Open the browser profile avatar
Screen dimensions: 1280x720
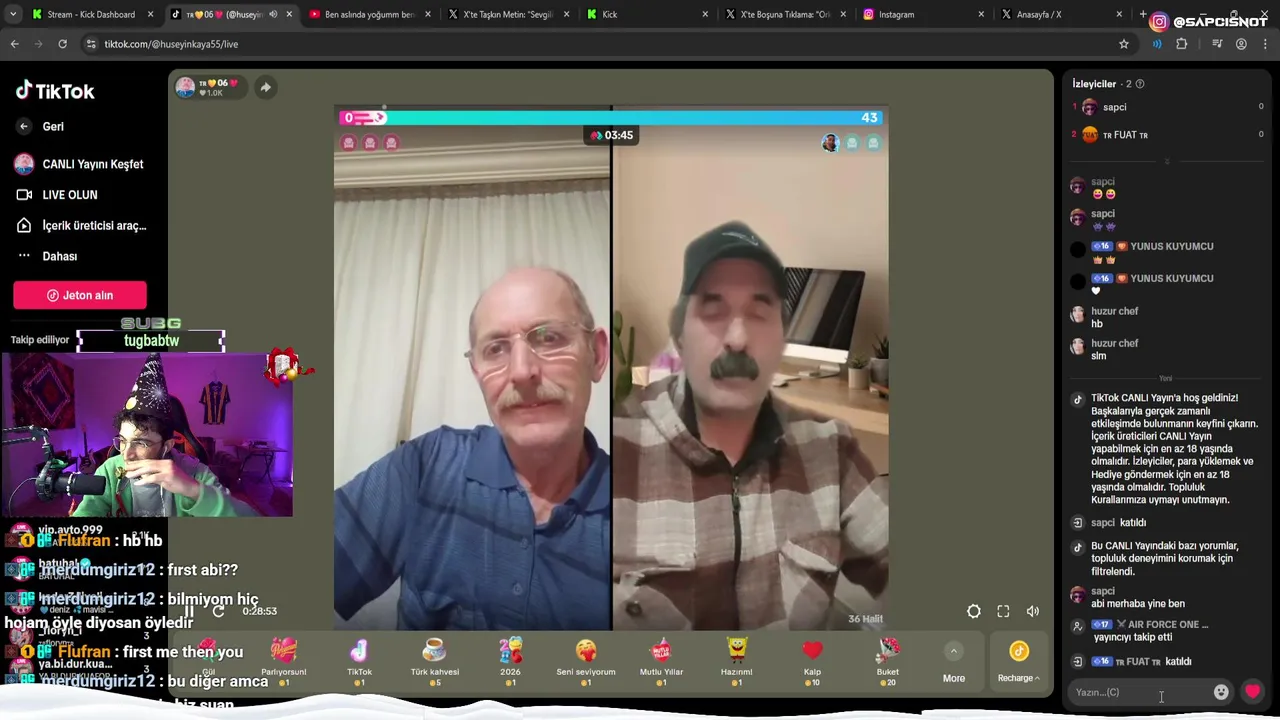click(1241, 44)
